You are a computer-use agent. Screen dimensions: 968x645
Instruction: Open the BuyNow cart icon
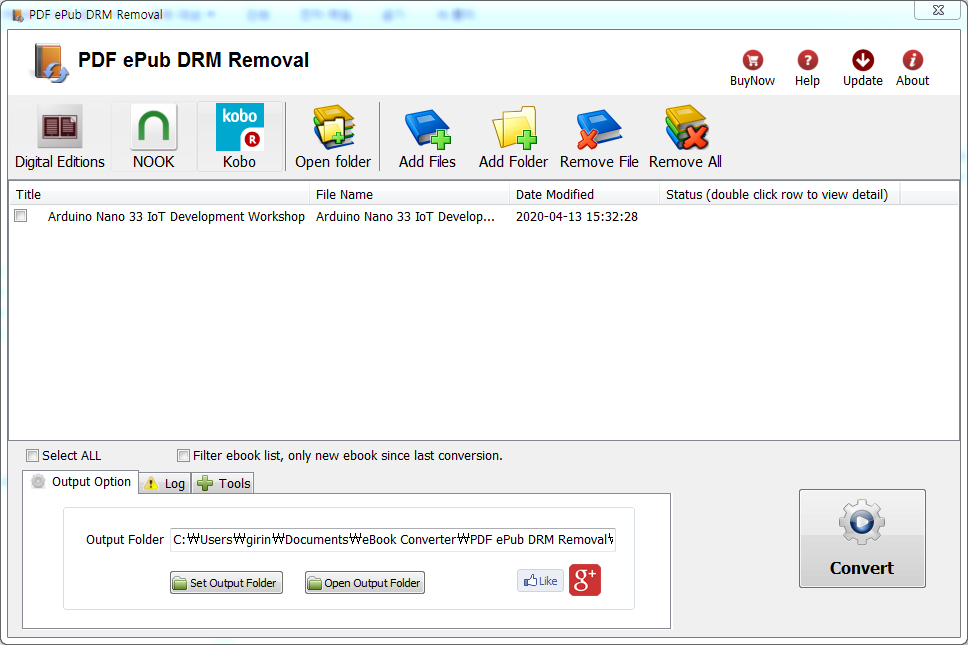[x=753, y=68]
